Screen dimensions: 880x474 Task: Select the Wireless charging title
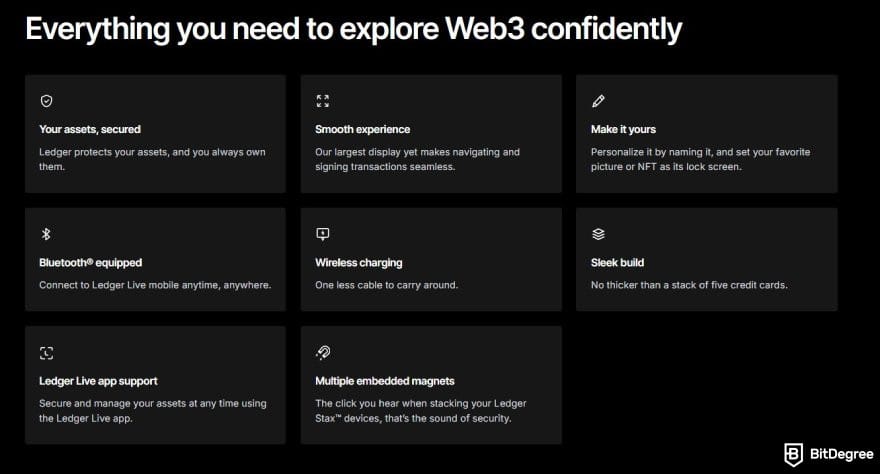tap(359, 263)
